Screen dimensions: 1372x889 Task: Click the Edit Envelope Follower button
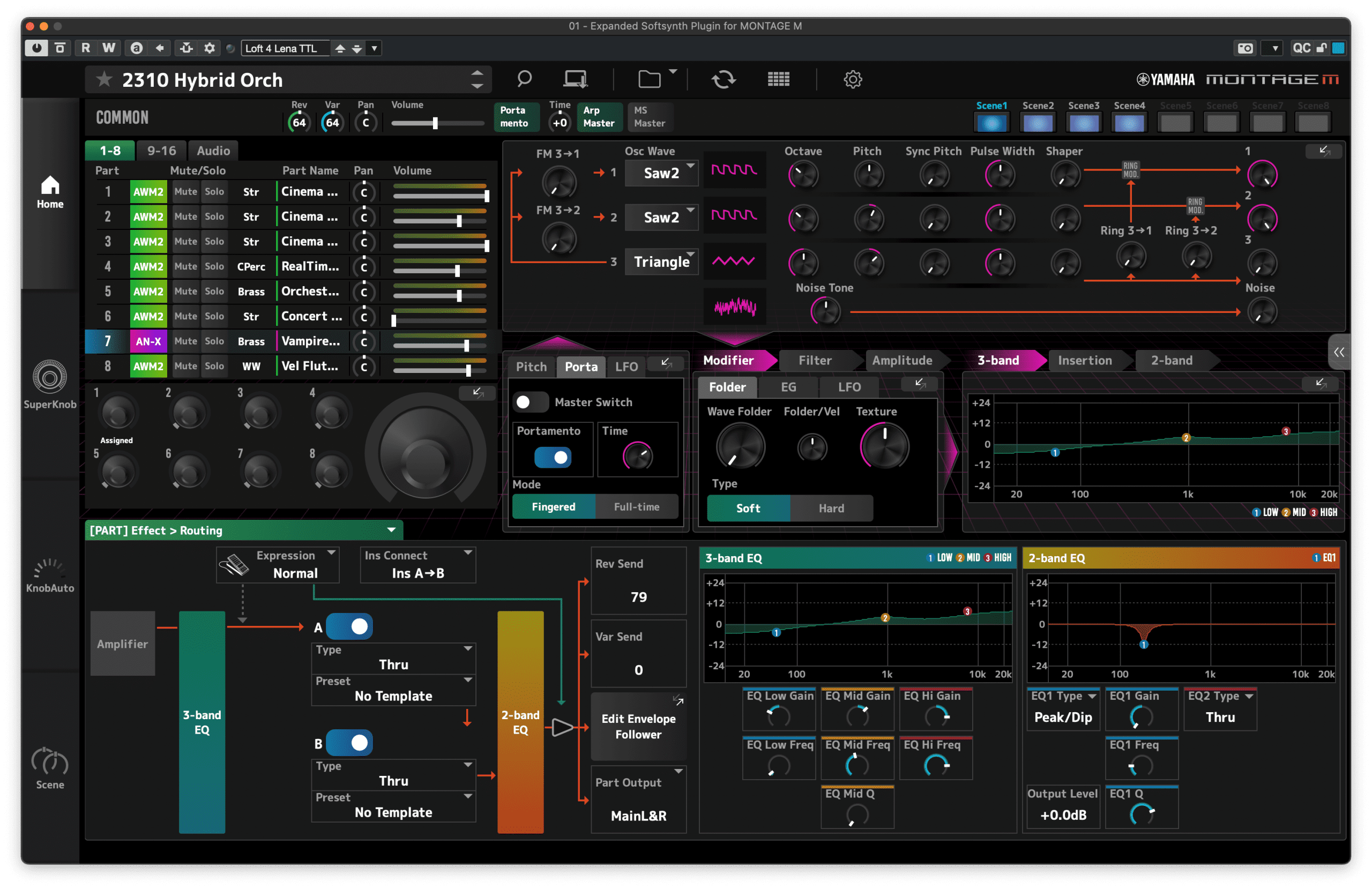click(x=638, y=727)
